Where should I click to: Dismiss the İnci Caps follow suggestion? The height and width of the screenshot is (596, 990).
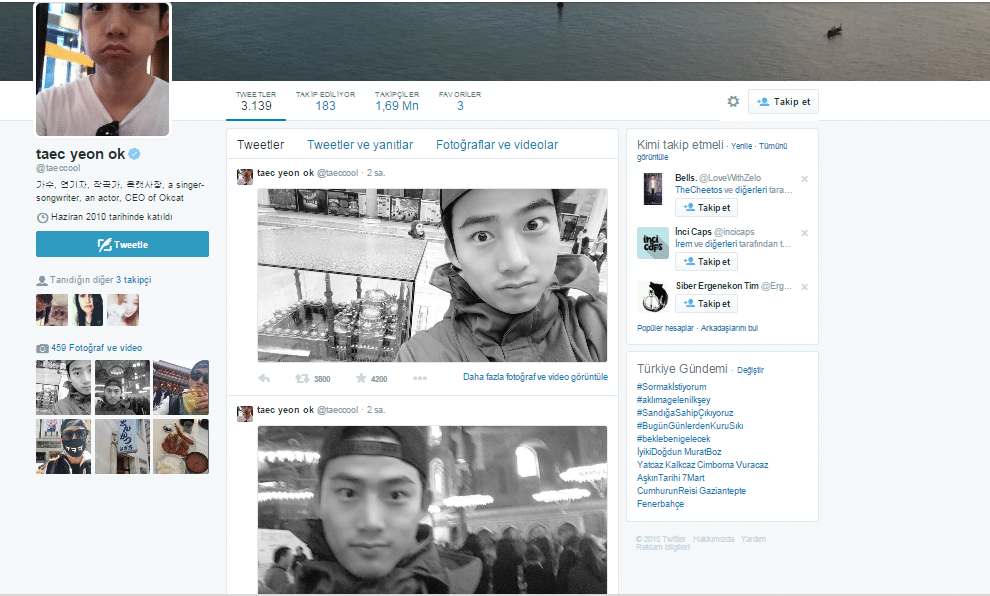(804, 233)
